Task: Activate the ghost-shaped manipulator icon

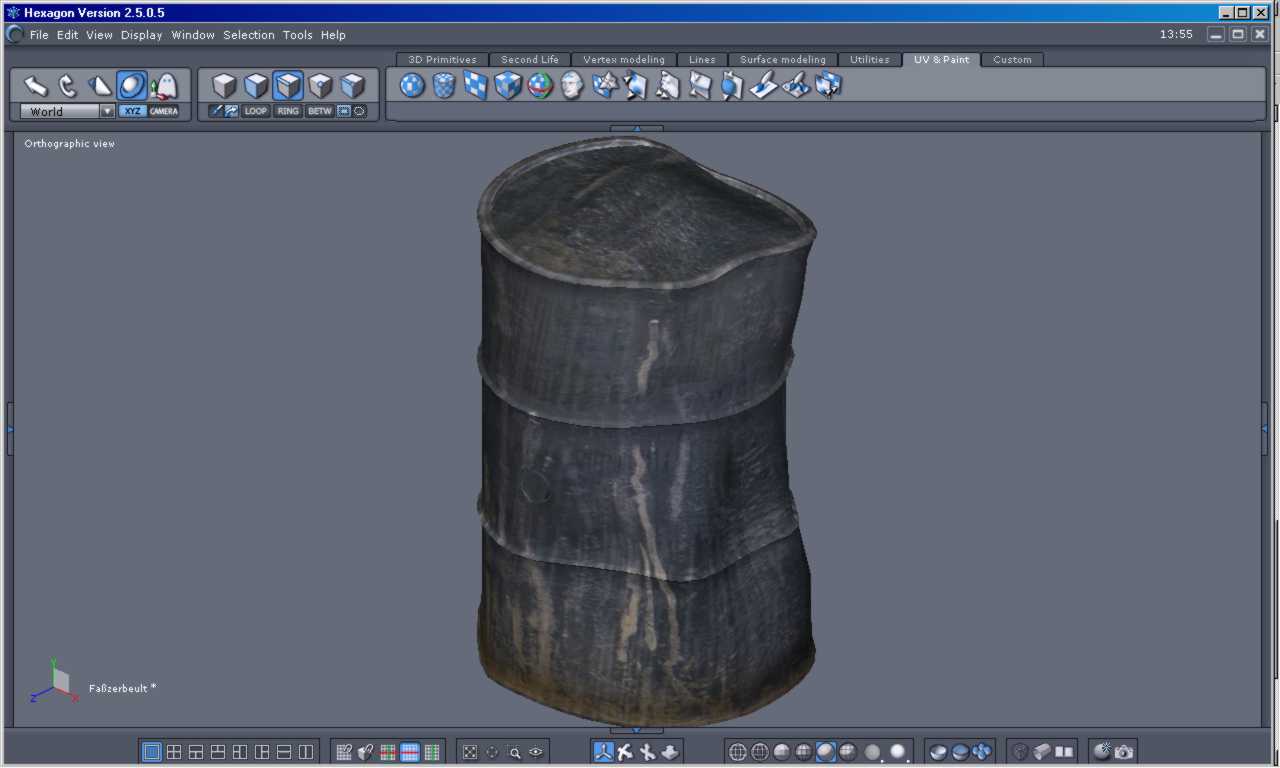Action: tap(163, 86)
